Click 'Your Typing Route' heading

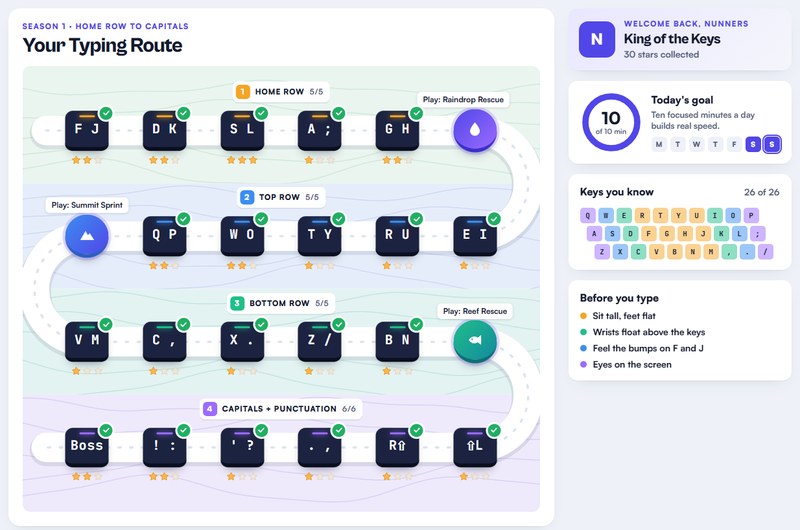pyautogui.click(x=102, y=45)
